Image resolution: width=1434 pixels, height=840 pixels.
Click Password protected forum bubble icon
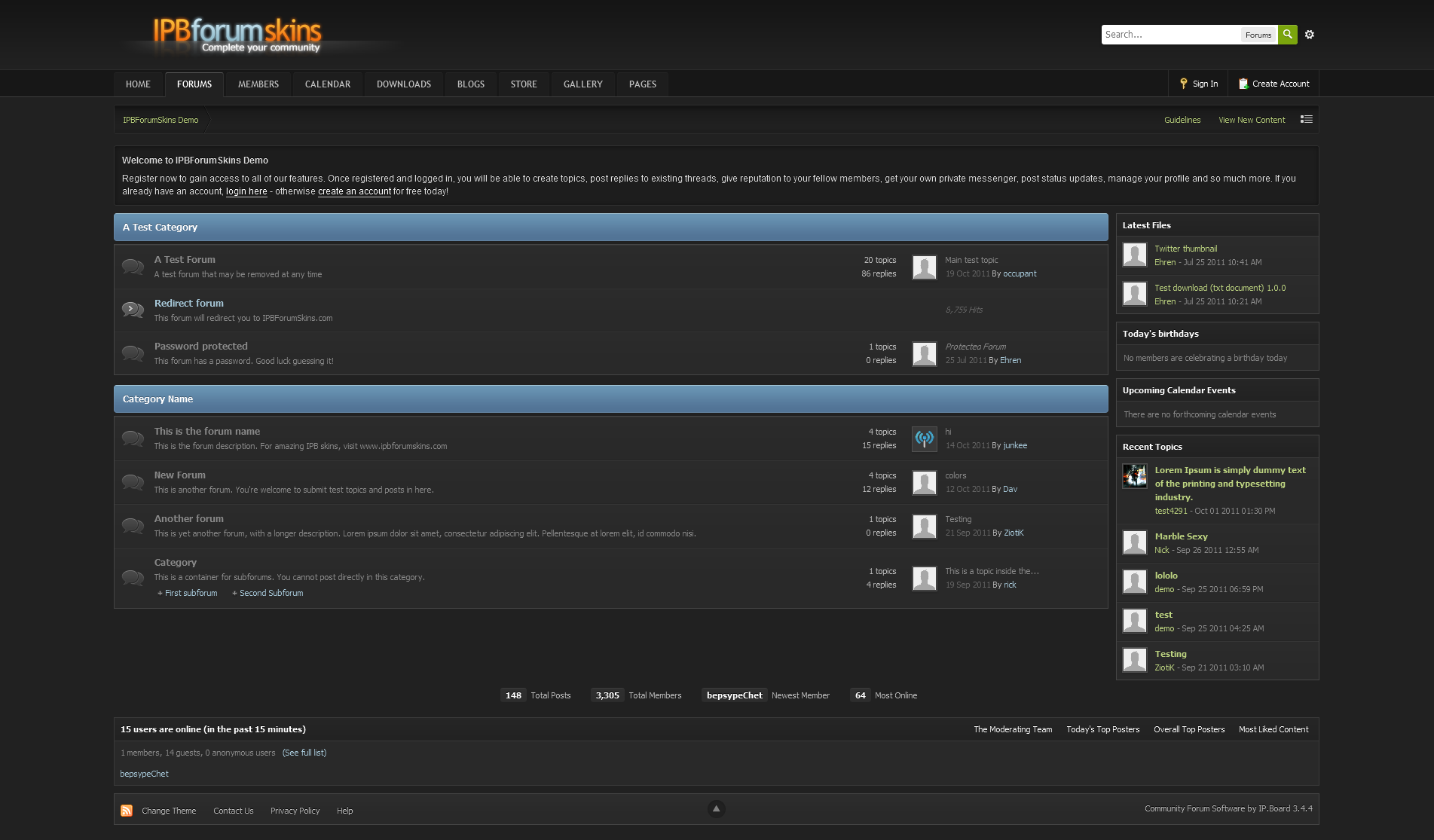pyautogui.click(x=133, y=353)
